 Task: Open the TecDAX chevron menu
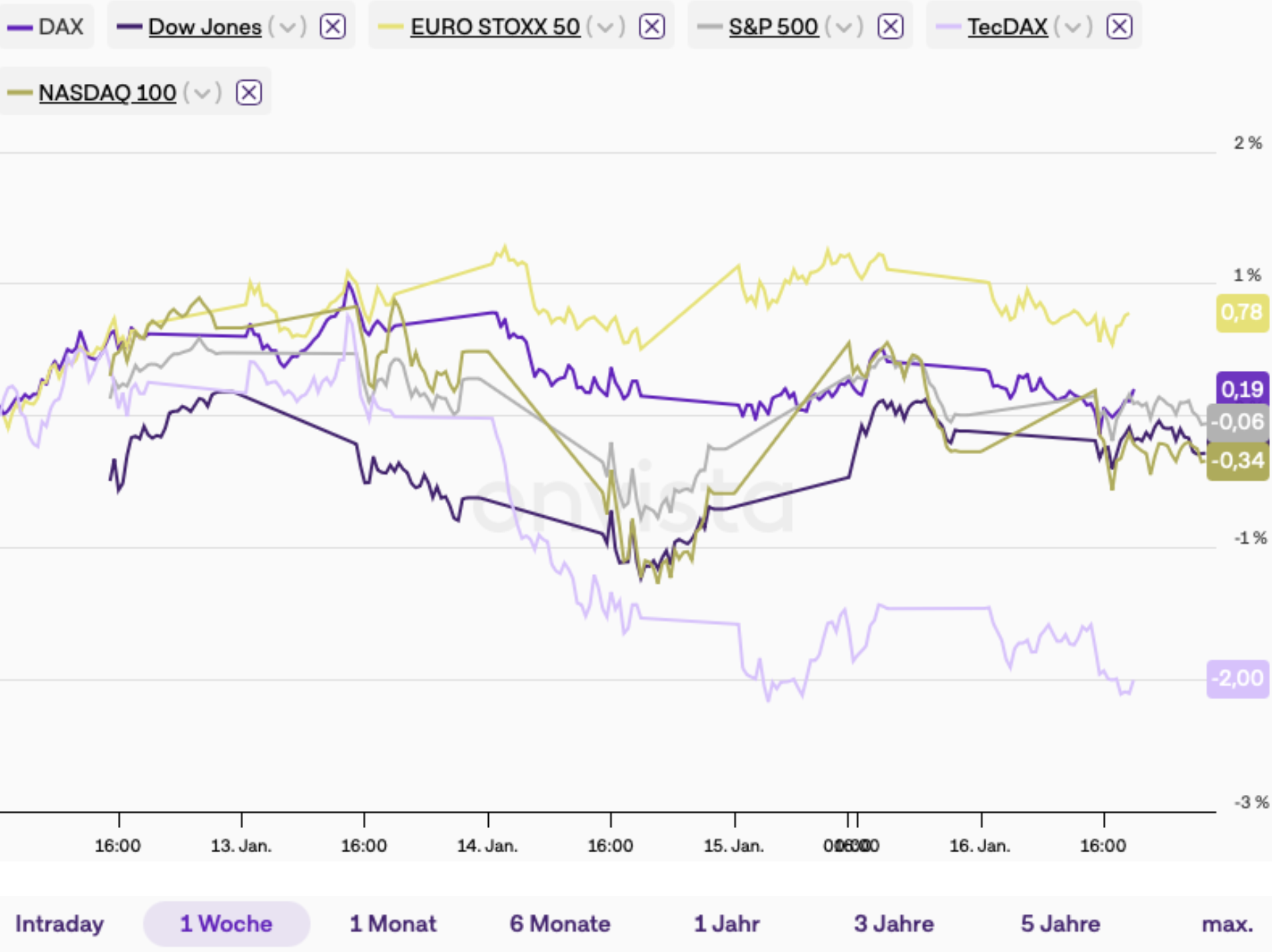(x=1073, y=27)
